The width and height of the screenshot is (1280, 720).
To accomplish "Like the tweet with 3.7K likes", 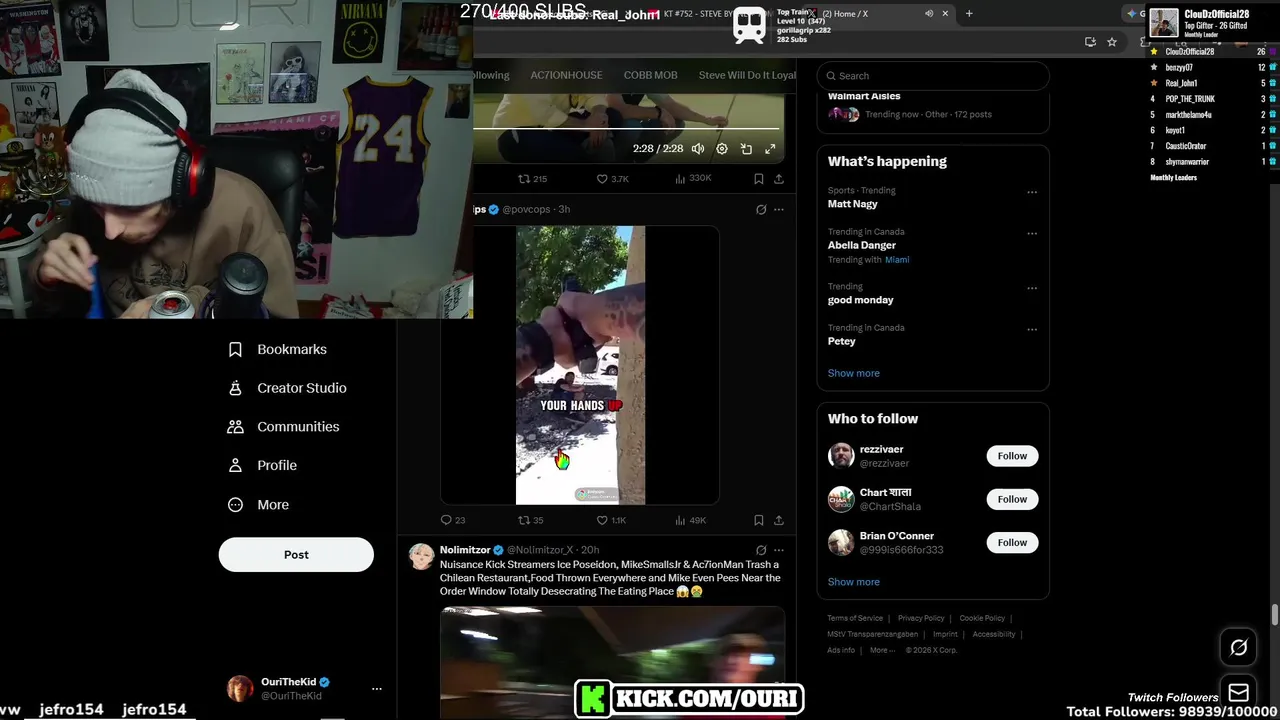I will pos(612,179).
